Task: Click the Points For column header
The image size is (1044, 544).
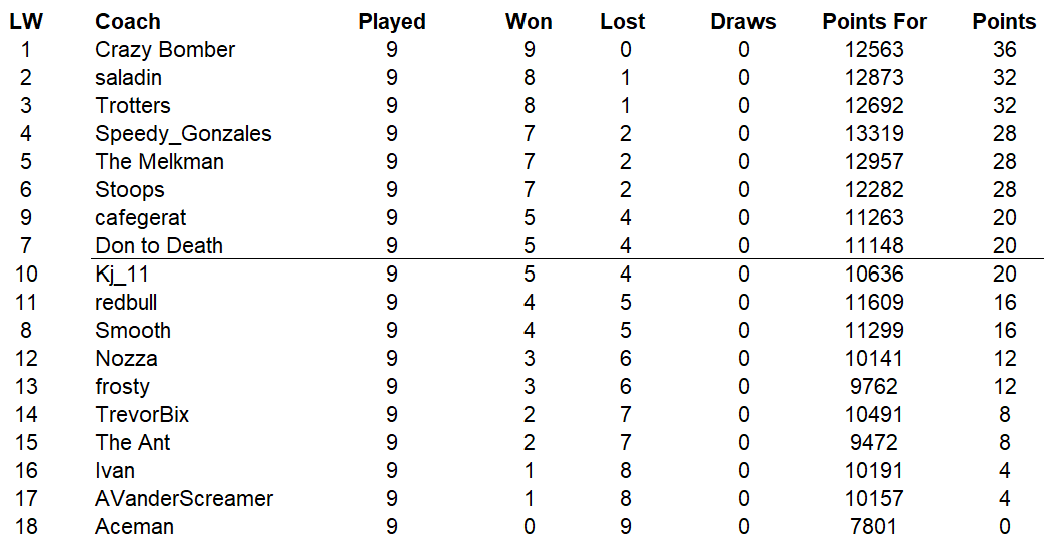Action: pos(874,22)
